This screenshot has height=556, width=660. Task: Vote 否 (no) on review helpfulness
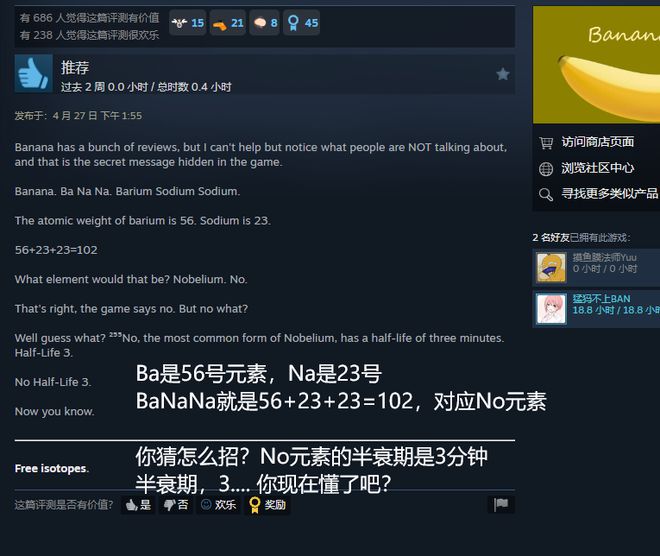[x=176, y=505]
